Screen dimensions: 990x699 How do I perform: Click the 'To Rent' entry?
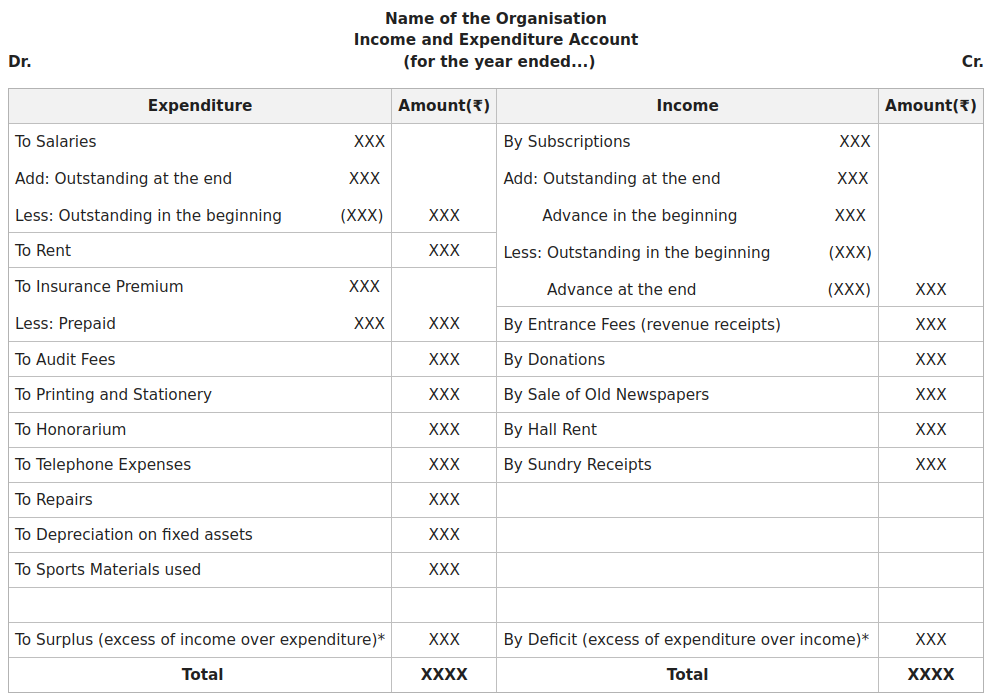click(43, 251)
